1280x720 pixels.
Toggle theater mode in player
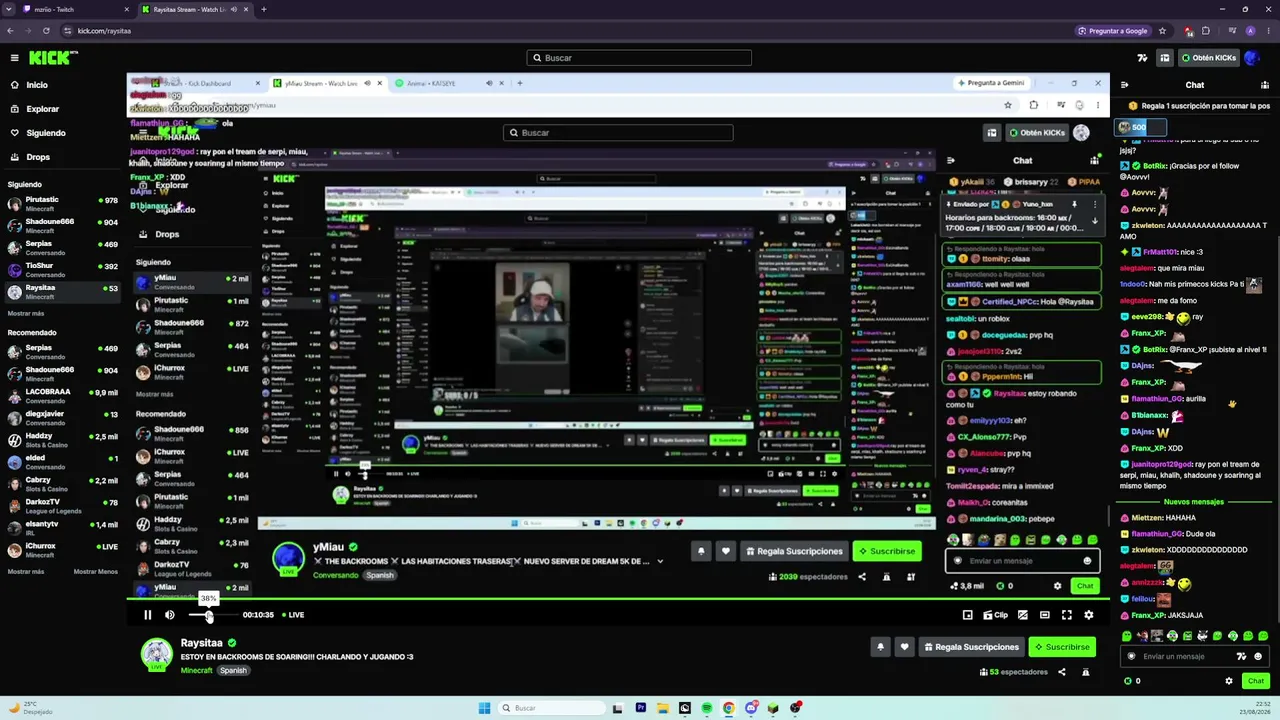coord(1045,615)
